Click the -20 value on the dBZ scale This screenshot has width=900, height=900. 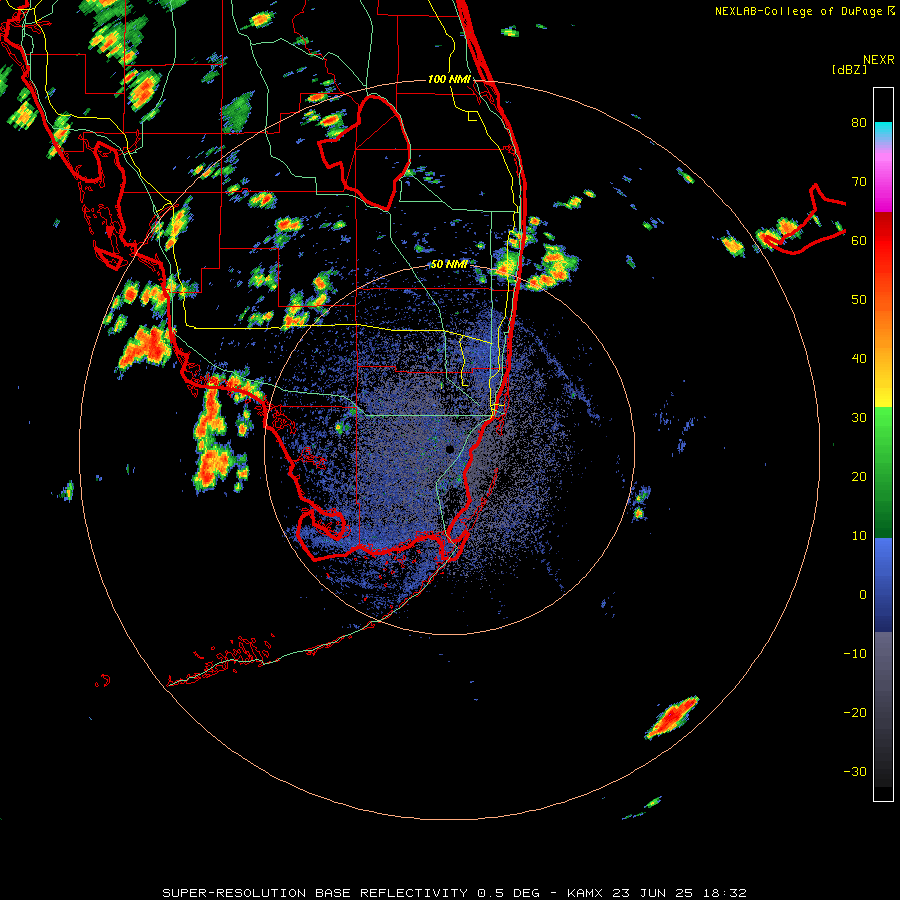[x=855, y=713]
